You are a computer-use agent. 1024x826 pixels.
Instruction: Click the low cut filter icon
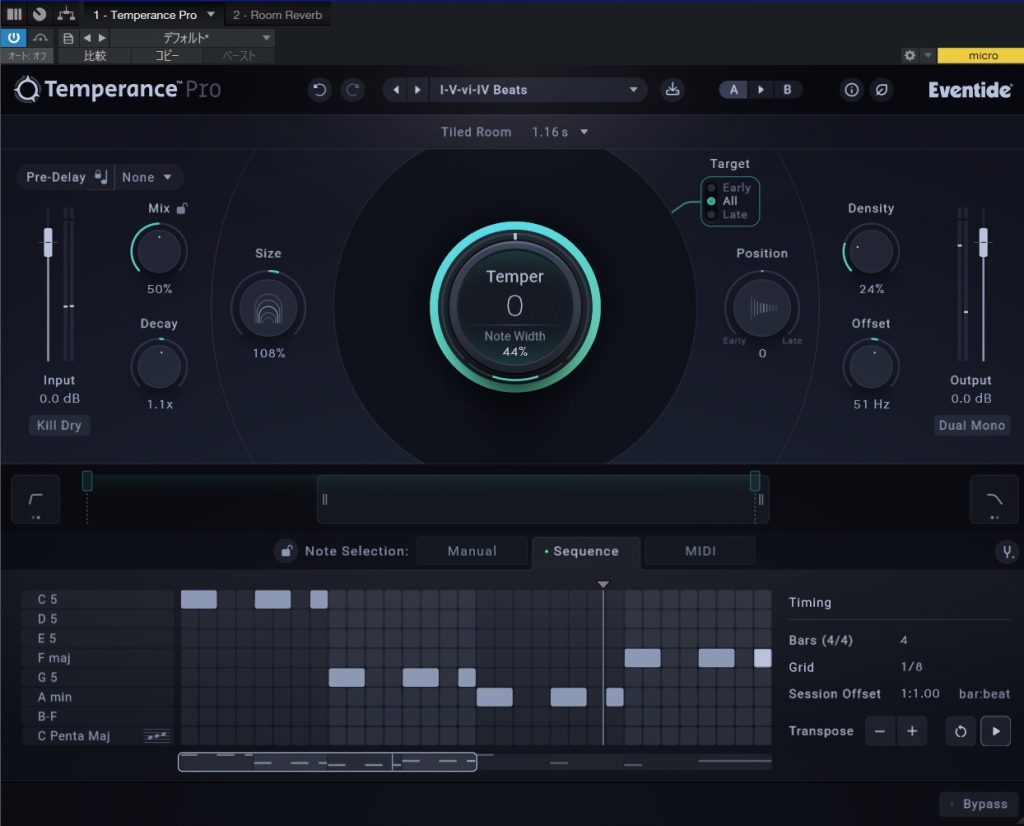pos(35,499)
